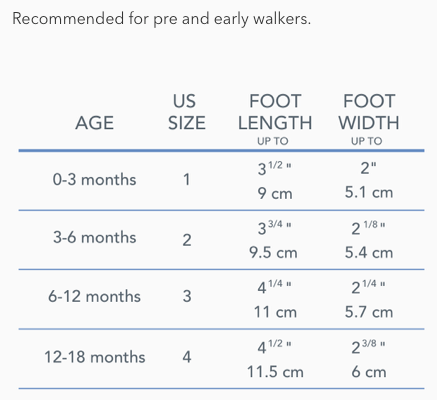Select the 3-6 months age cell
Viewport: 437px width, 400px height.
click(94, 238)
